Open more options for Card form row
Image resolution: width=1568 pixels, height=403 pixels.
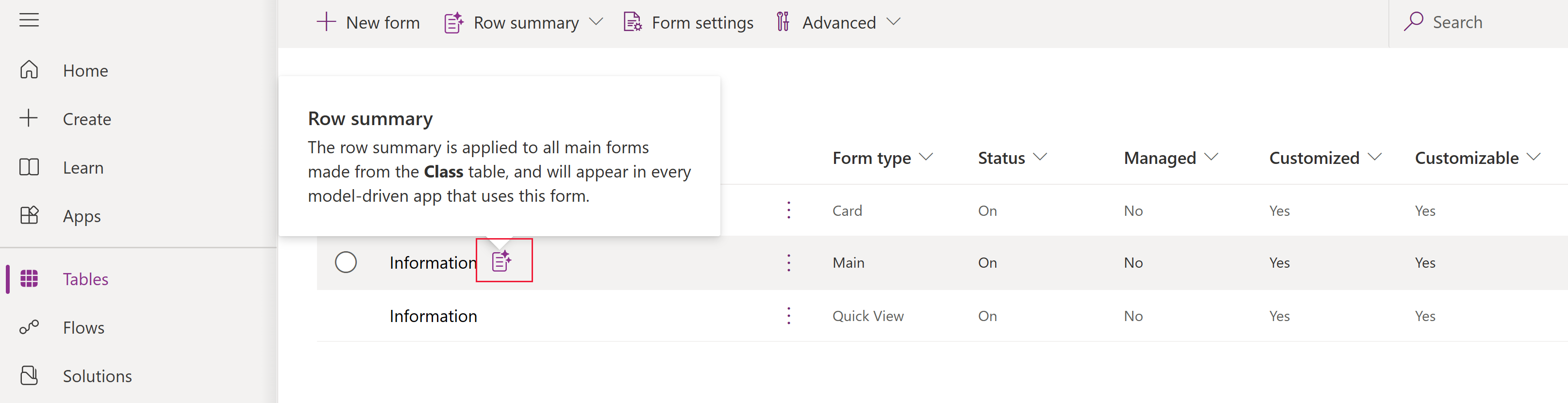[789, 210]
